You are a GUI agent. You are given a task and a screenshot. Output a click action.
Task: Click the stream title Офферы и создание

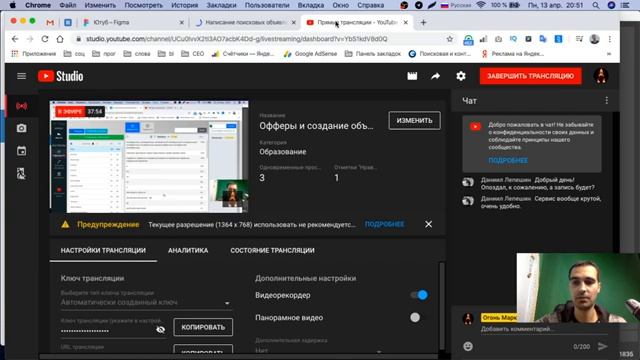[316, 126]
